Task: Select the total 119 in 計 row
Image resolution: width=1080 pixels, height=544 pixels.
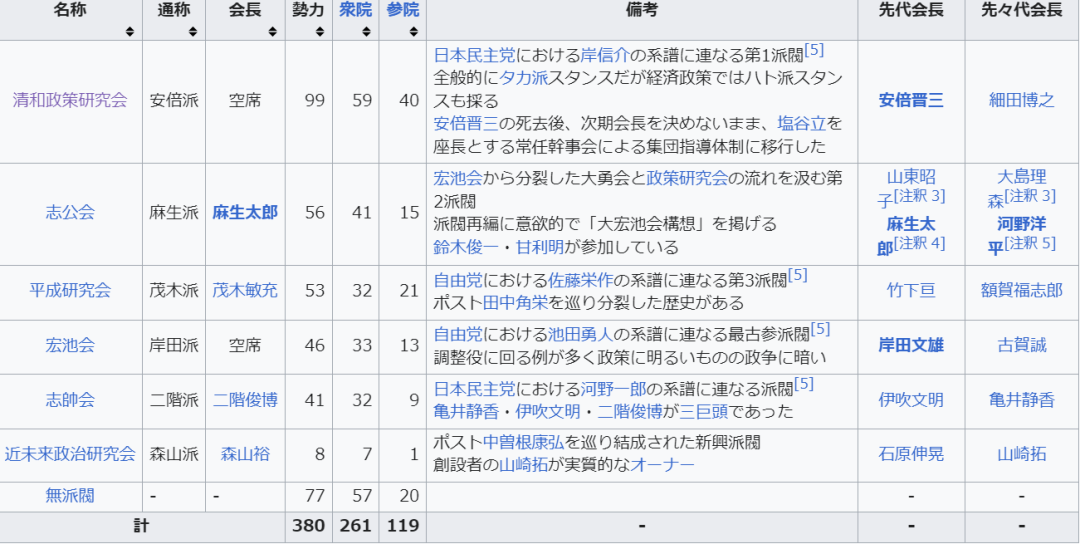Action: point(402,527)
